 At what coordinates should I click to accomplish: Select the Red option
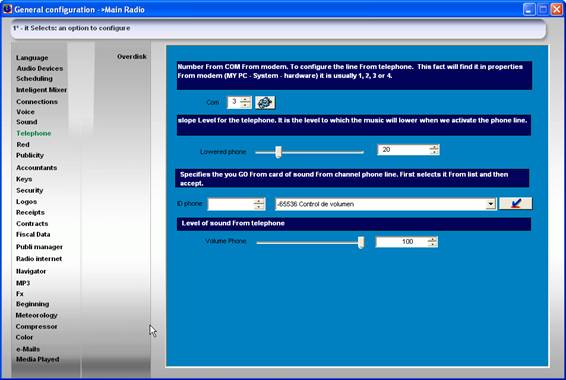point(23,144)
